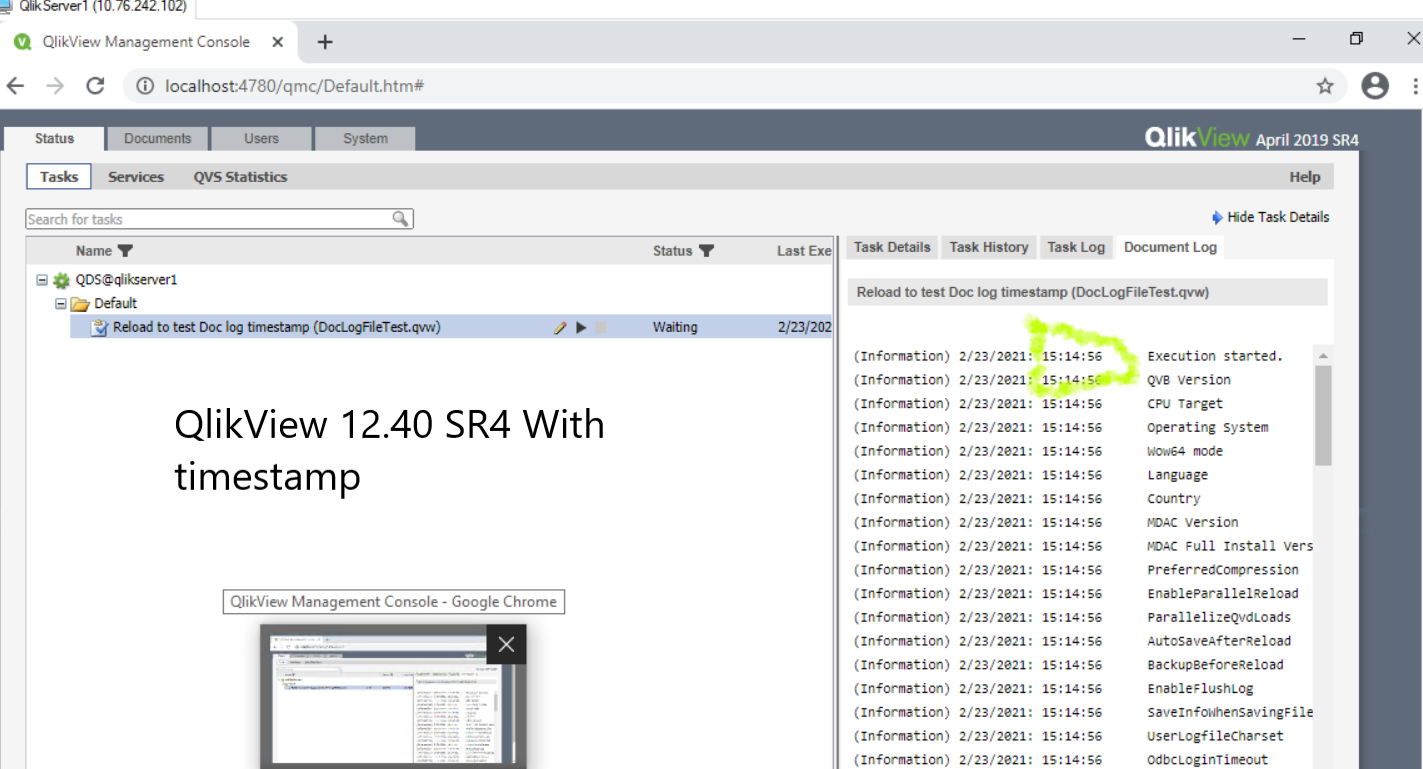Hide Task Details panel
This screenshot has height=769, width=1423.
point(1270,216)
